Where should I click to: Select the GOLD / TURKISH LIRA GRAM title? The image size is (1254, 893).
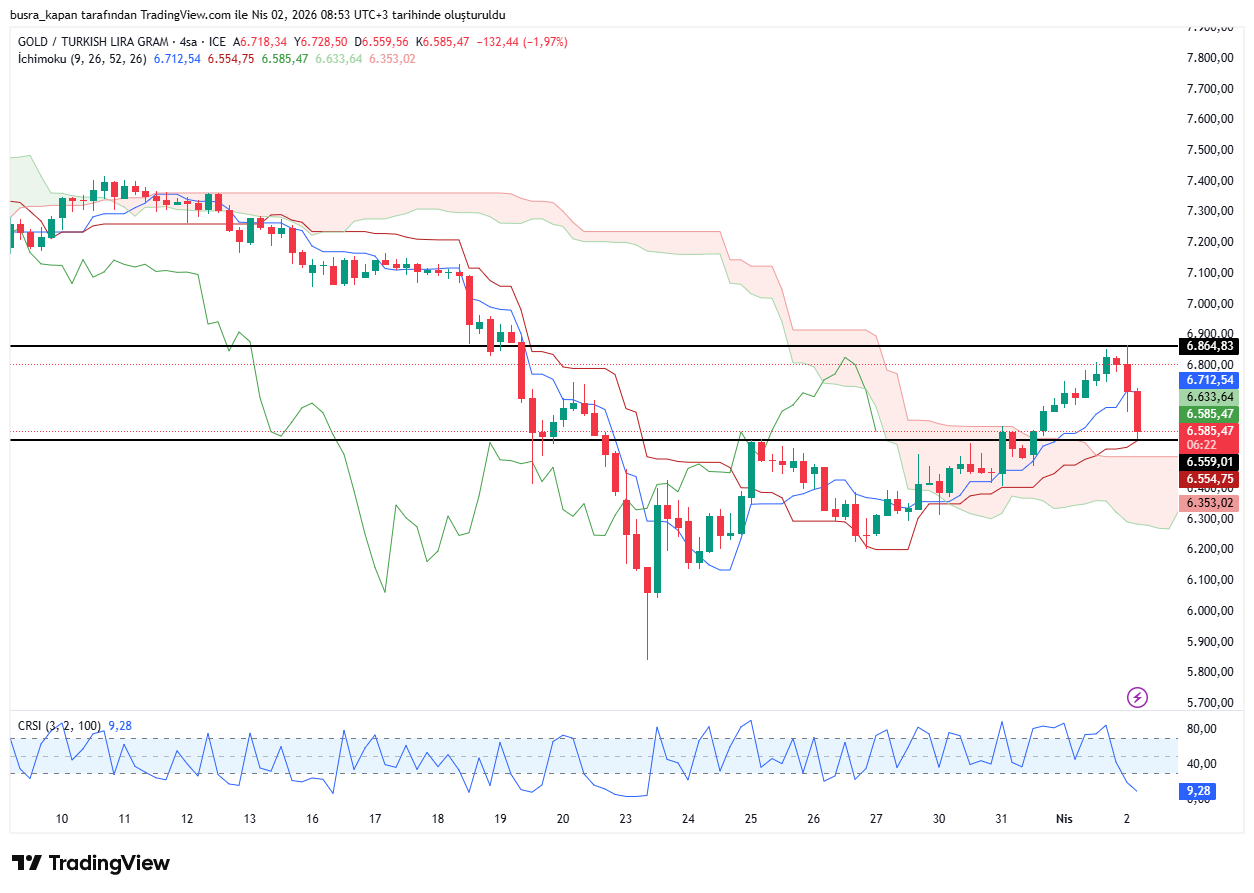tap(94, 42)
